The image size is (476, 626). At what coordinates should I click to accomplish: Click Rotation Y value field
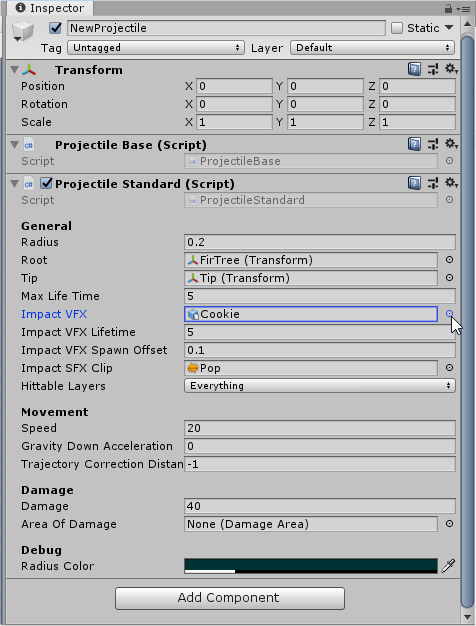pos(325,104)
